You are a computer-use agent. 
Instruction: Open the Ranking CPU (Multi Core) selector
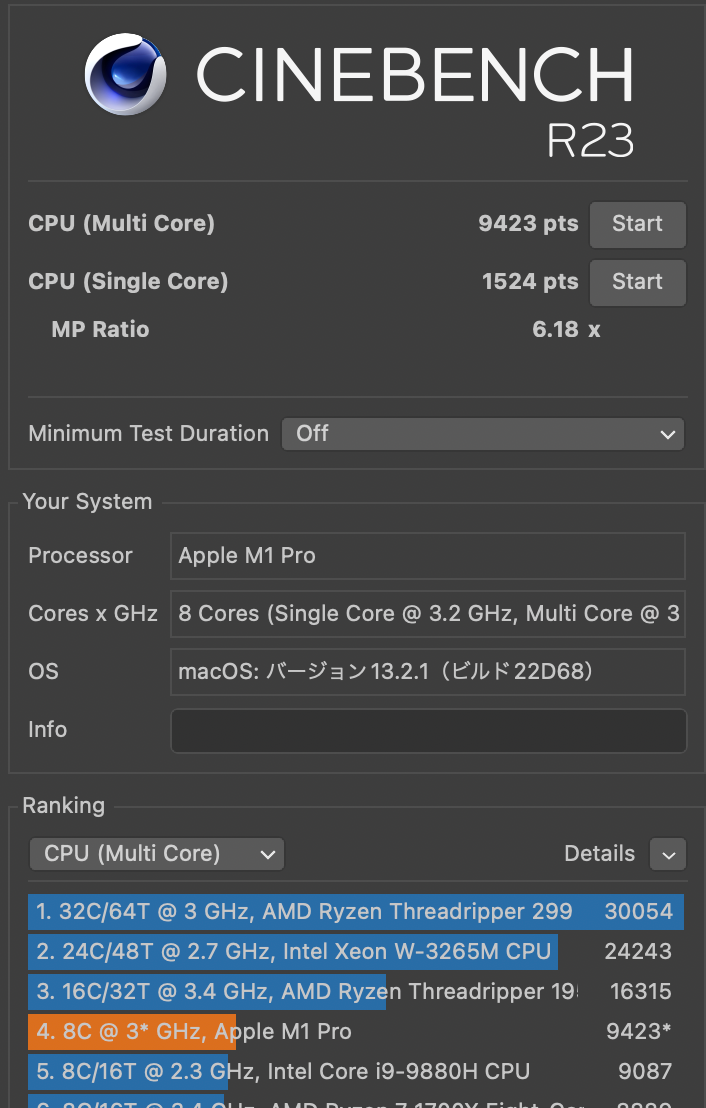(156, 854)
